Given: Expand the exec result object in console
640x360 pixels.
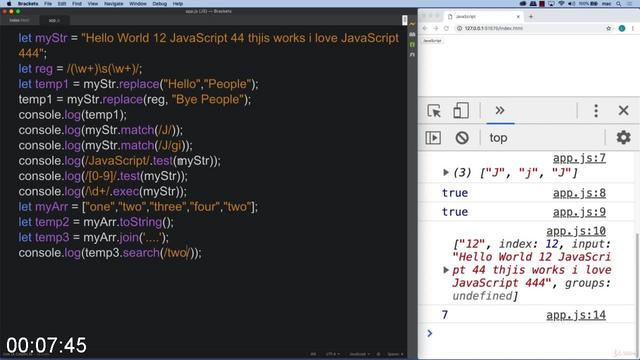Looking at the screenshot, I should 446,270.
